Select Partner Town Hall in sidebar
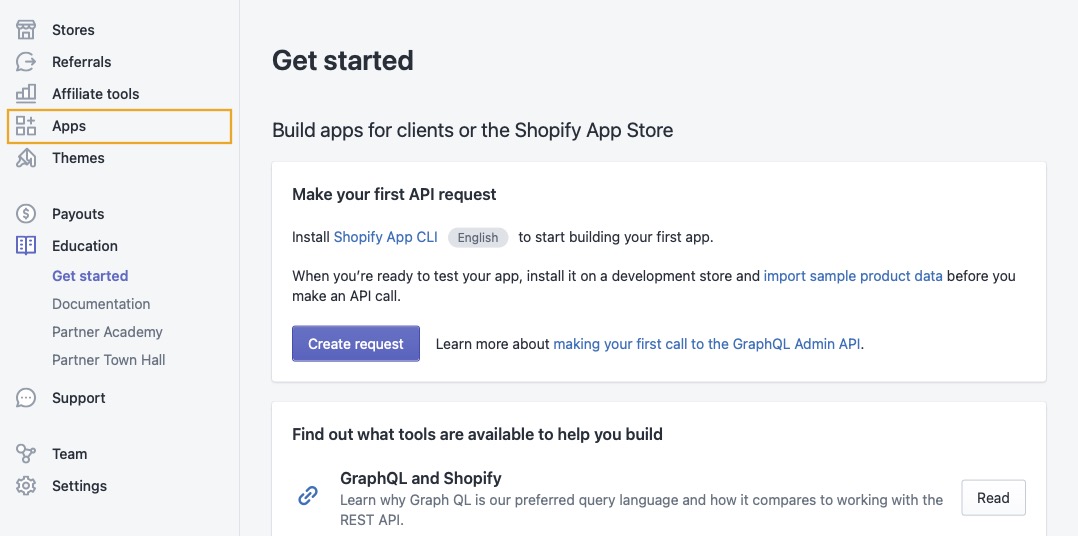 [x=109, y=360]
